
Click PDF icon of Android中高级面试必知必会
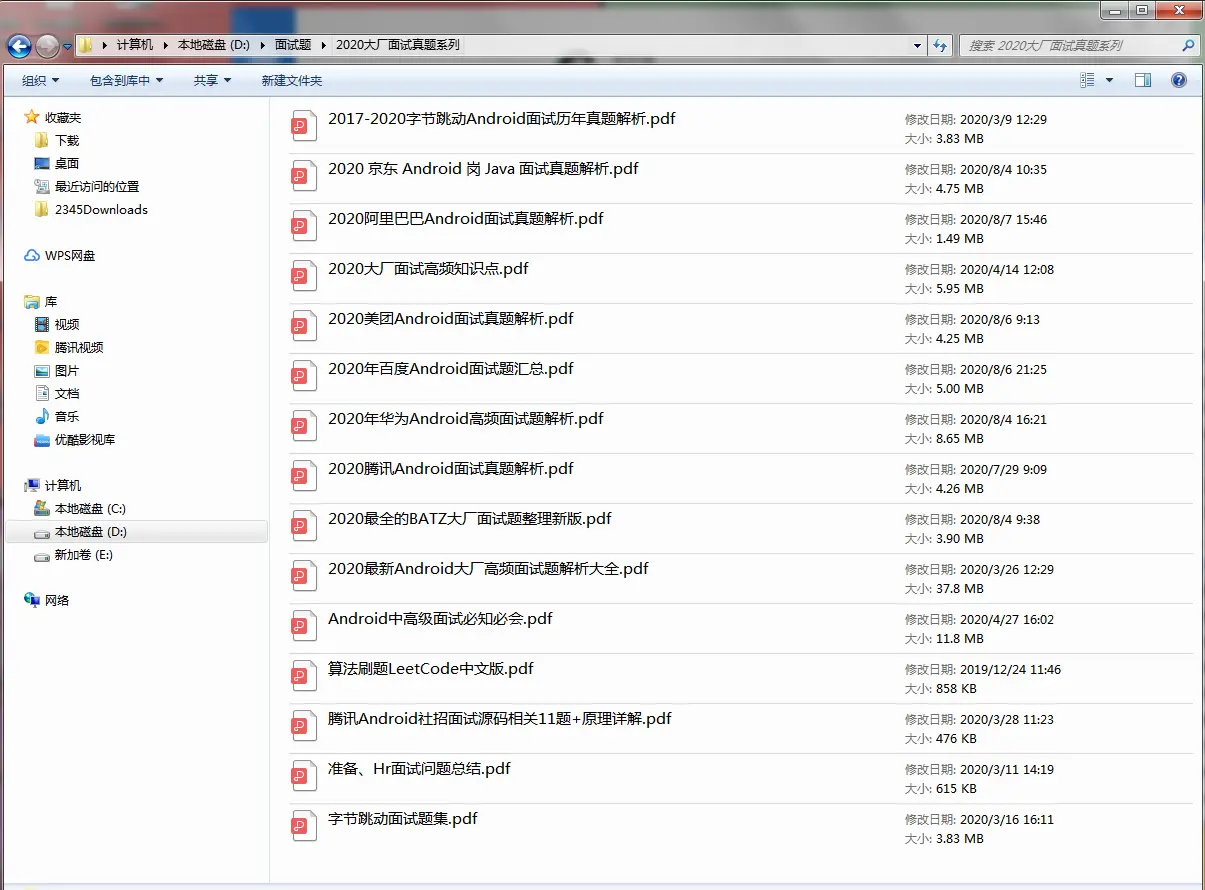[x=303, y=626]
